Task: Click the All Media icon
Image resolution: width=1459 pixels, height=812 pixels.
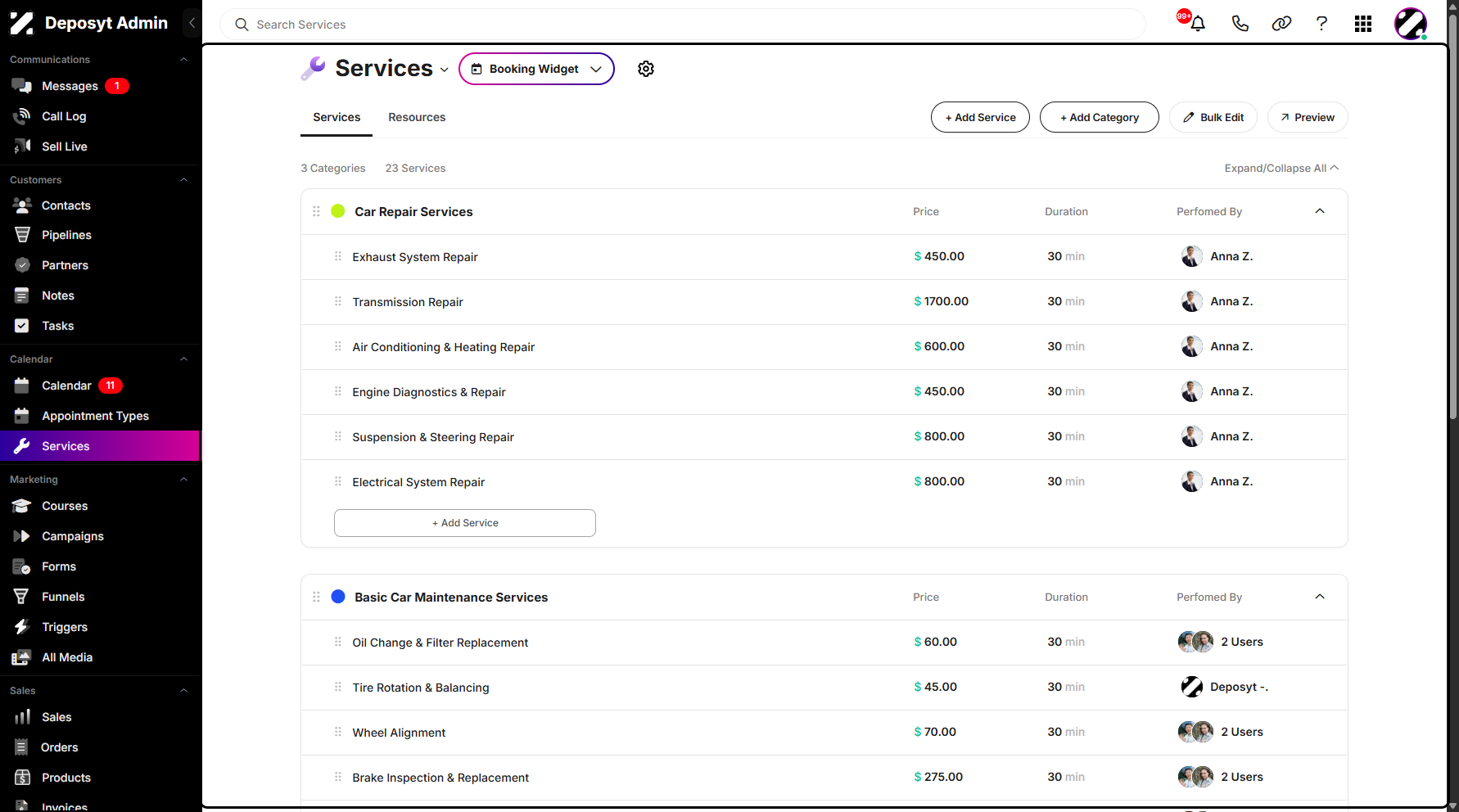Action: [22, 657]
